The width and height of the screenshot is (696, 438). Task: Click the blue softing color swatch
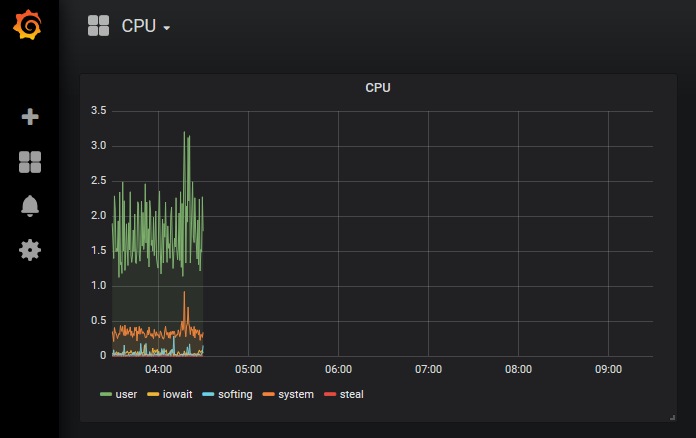(208, 395)
